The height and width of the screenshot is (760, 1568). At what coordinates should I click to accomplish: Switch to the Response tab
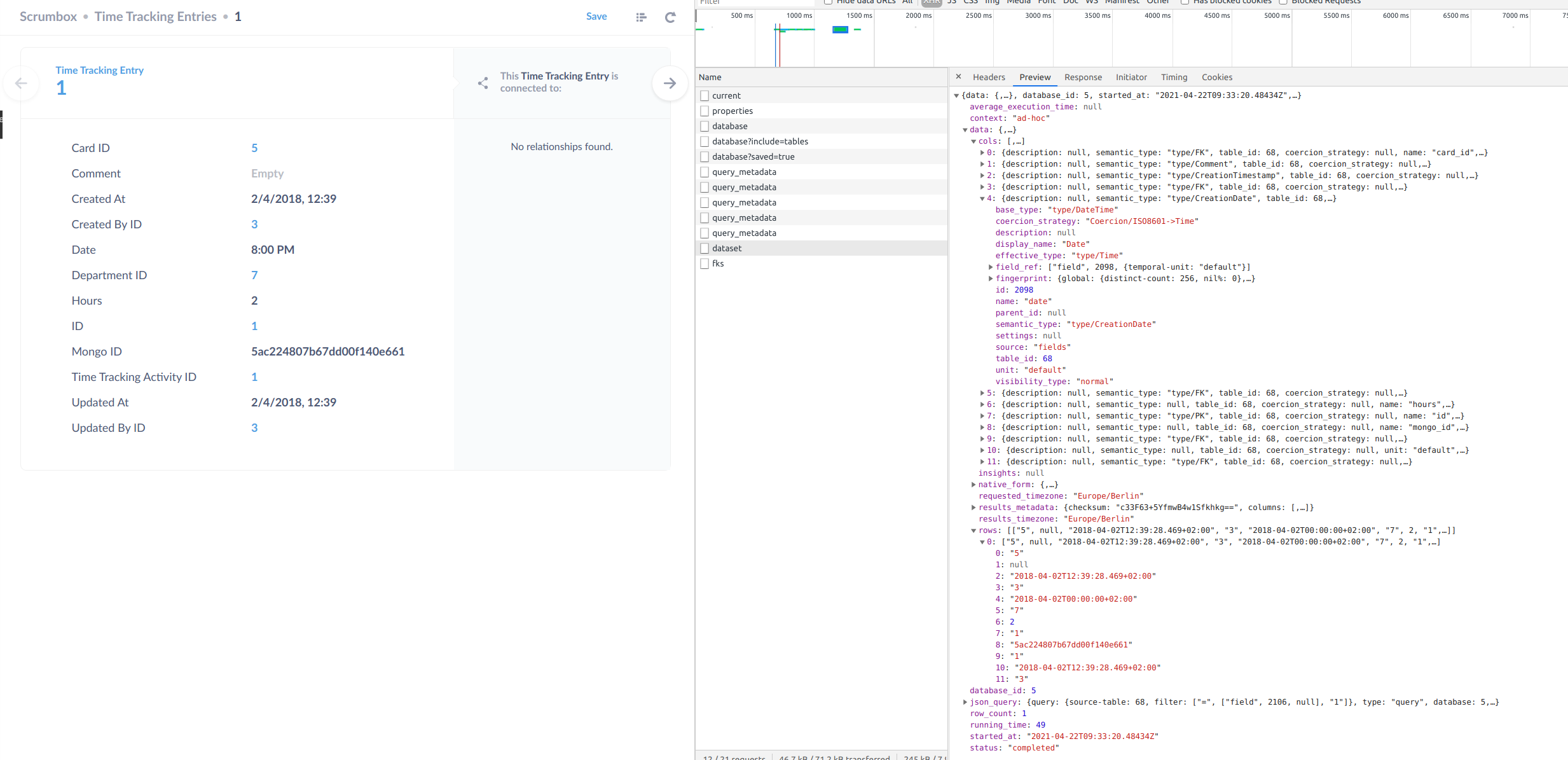coord(1083,77)
